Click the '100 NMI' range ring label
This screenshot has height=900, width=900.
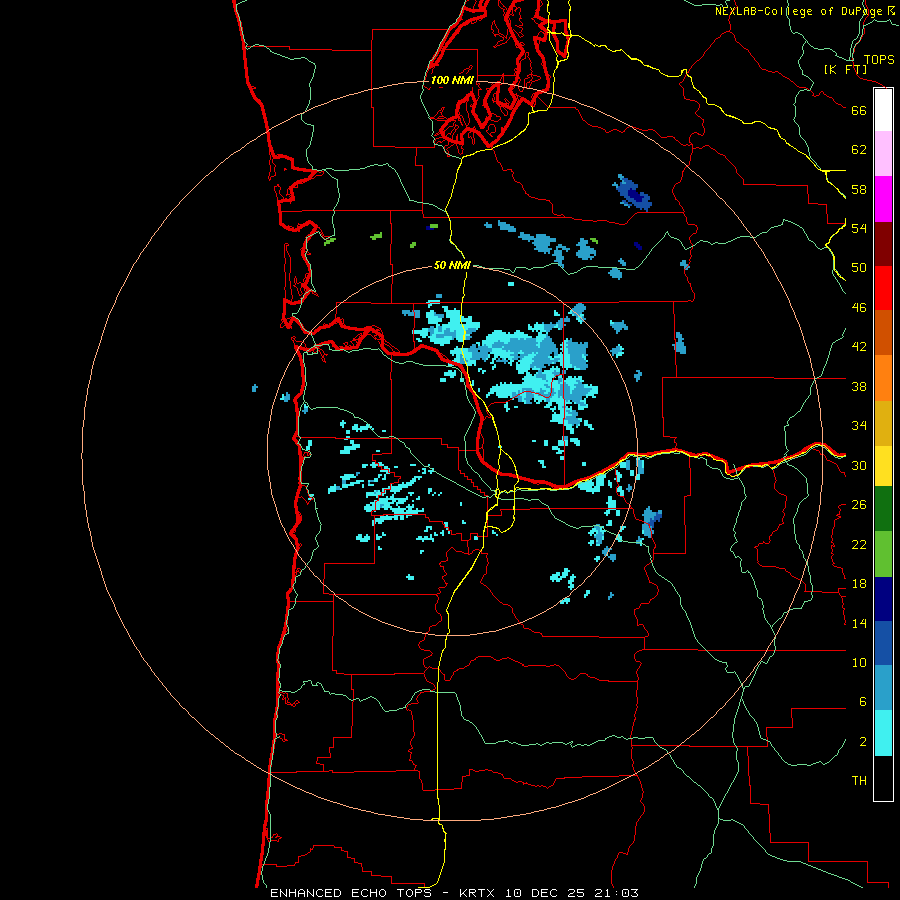tap(452, 80)
